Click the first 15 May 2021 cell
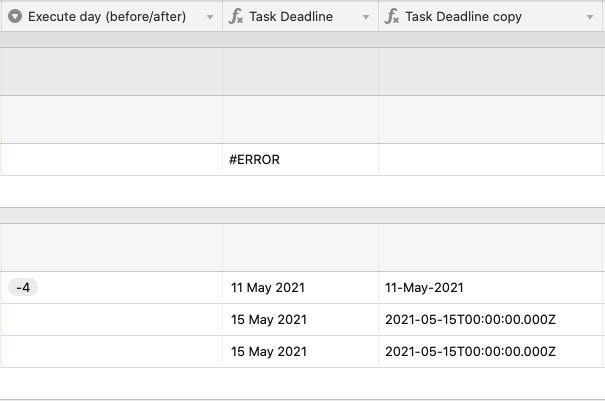 coord(300,320)
